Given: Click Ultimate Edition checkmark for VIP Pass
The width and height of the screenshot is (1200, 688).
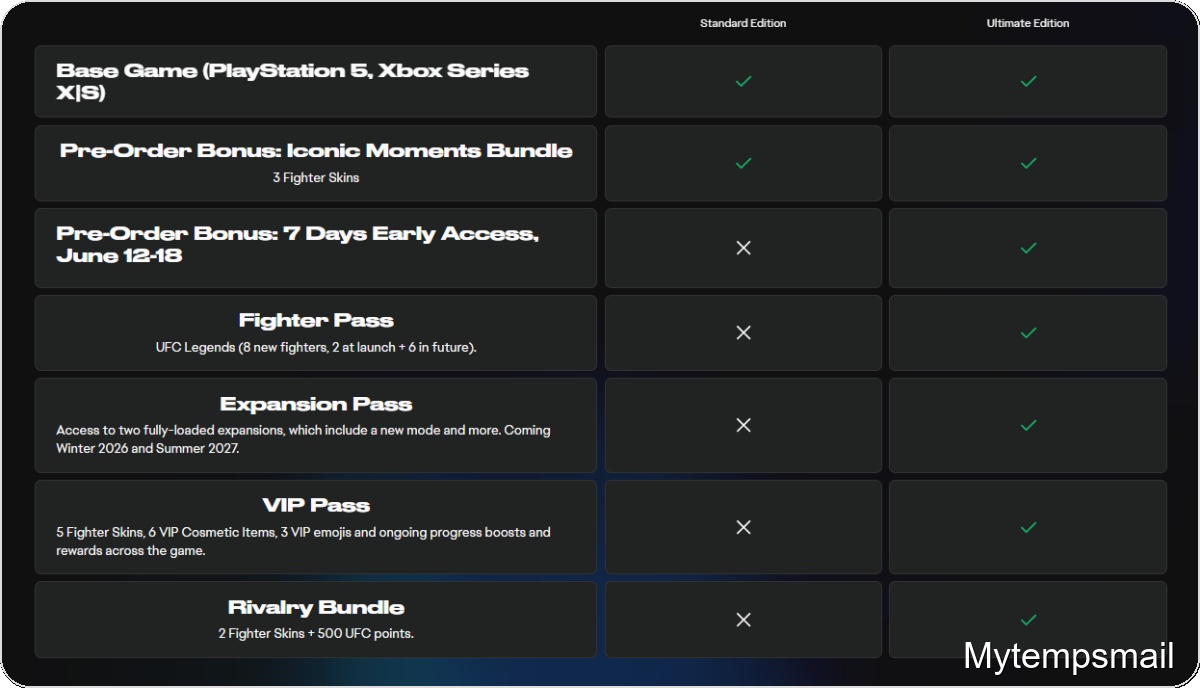Looking at the screenshot, I should [1028, 527].
